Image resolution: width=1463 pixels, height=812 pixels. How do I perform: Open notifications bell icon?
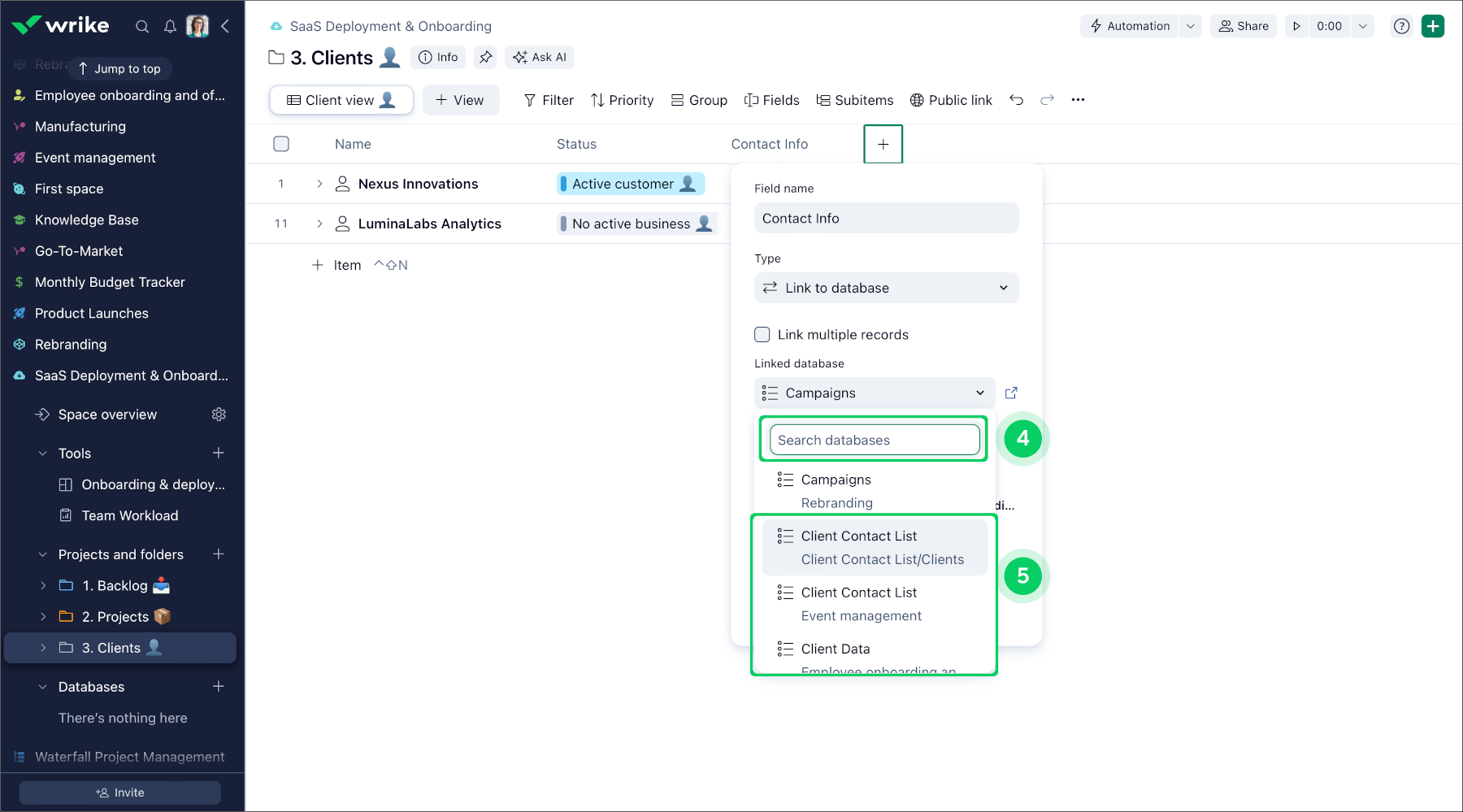click(x=170, y=26)
